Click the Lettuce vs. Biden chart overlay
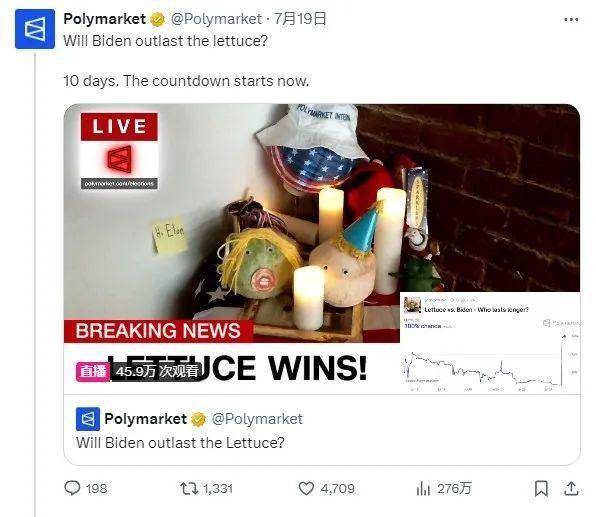Image resolution: width=596 pixels, height=517 pixels. tap(490, 343)
